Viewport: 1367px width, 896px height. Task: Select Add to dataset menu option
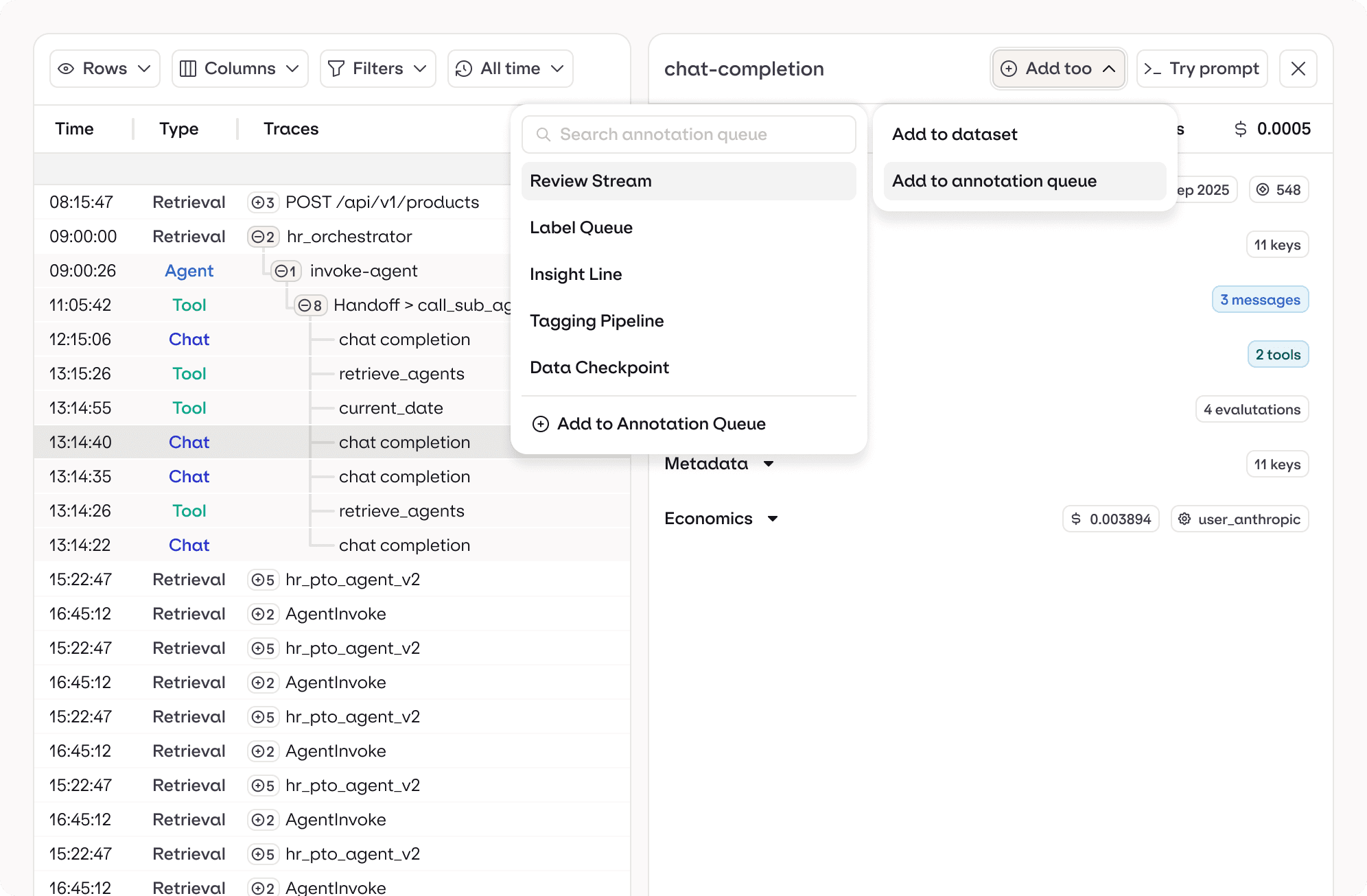point(955,134)
